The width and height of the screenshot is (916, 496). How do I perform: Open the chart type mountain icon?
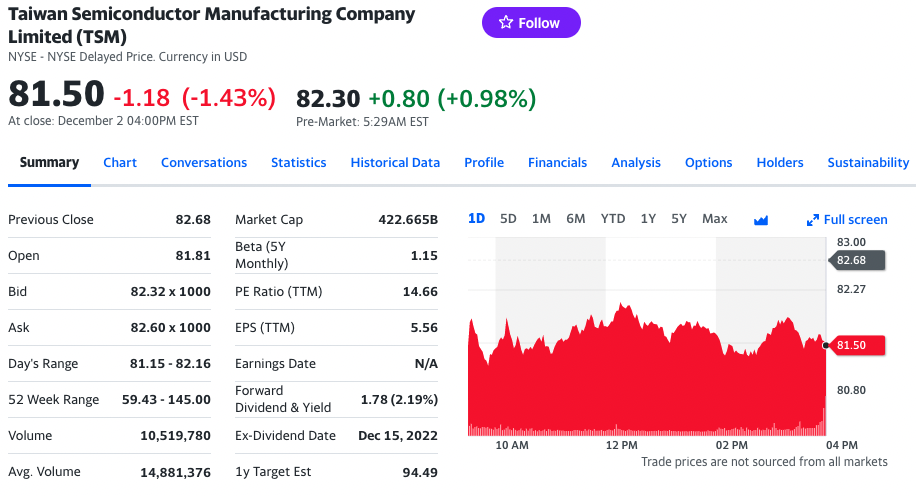click(x=760, y=220)
